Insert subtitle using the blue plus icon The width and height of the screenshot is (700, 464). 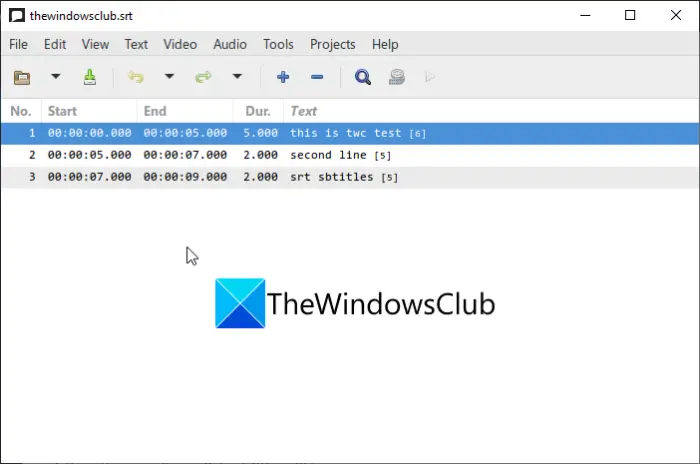283,77
